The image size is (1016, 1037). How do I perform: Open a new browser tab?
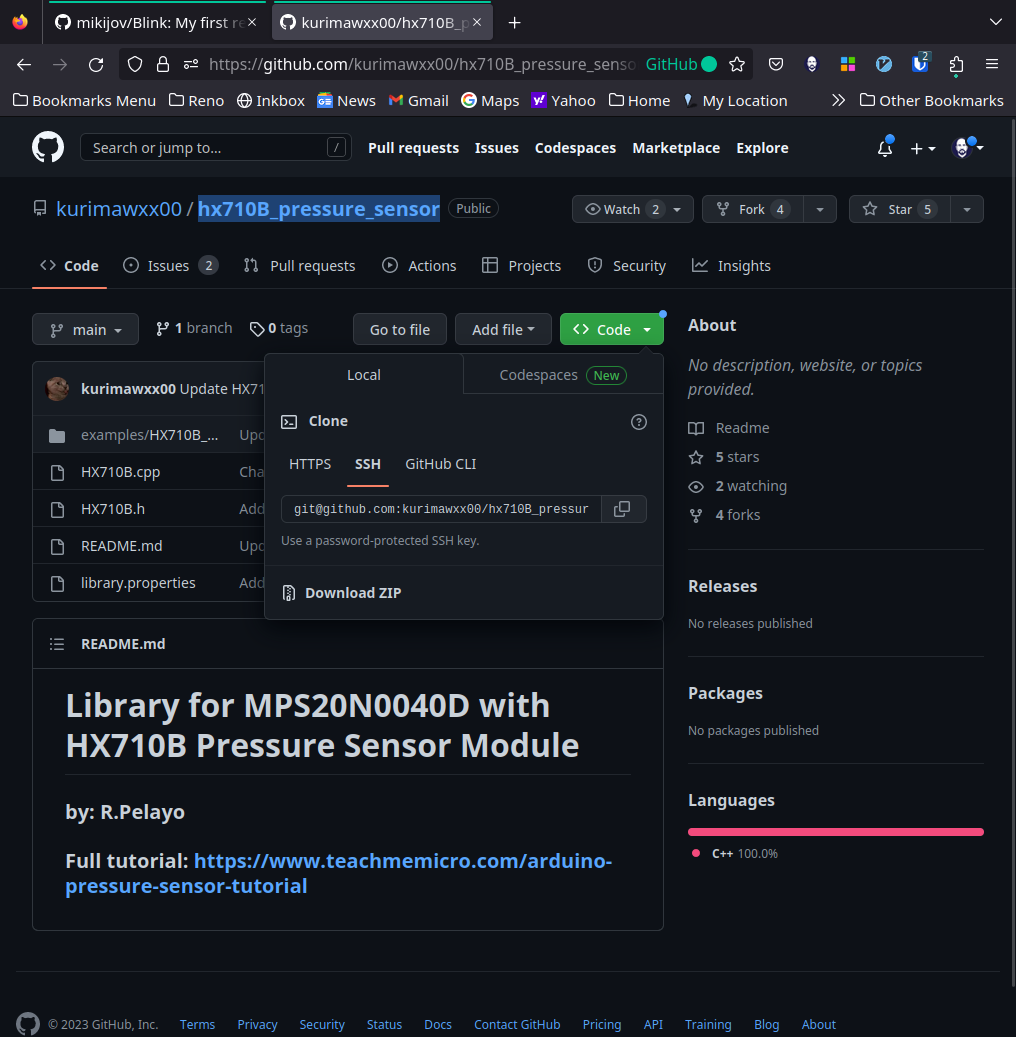tap(514, 23)
